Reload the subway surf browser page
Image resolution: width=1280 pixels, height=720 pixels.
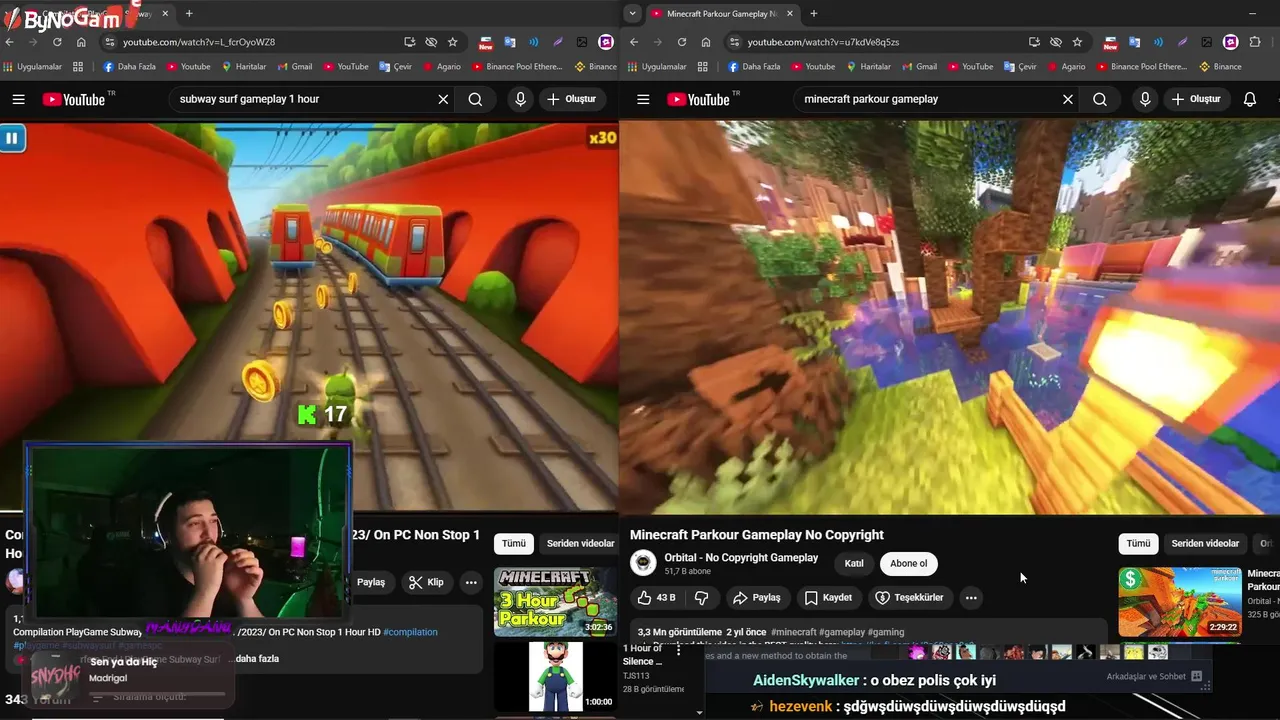coord(57,42)
